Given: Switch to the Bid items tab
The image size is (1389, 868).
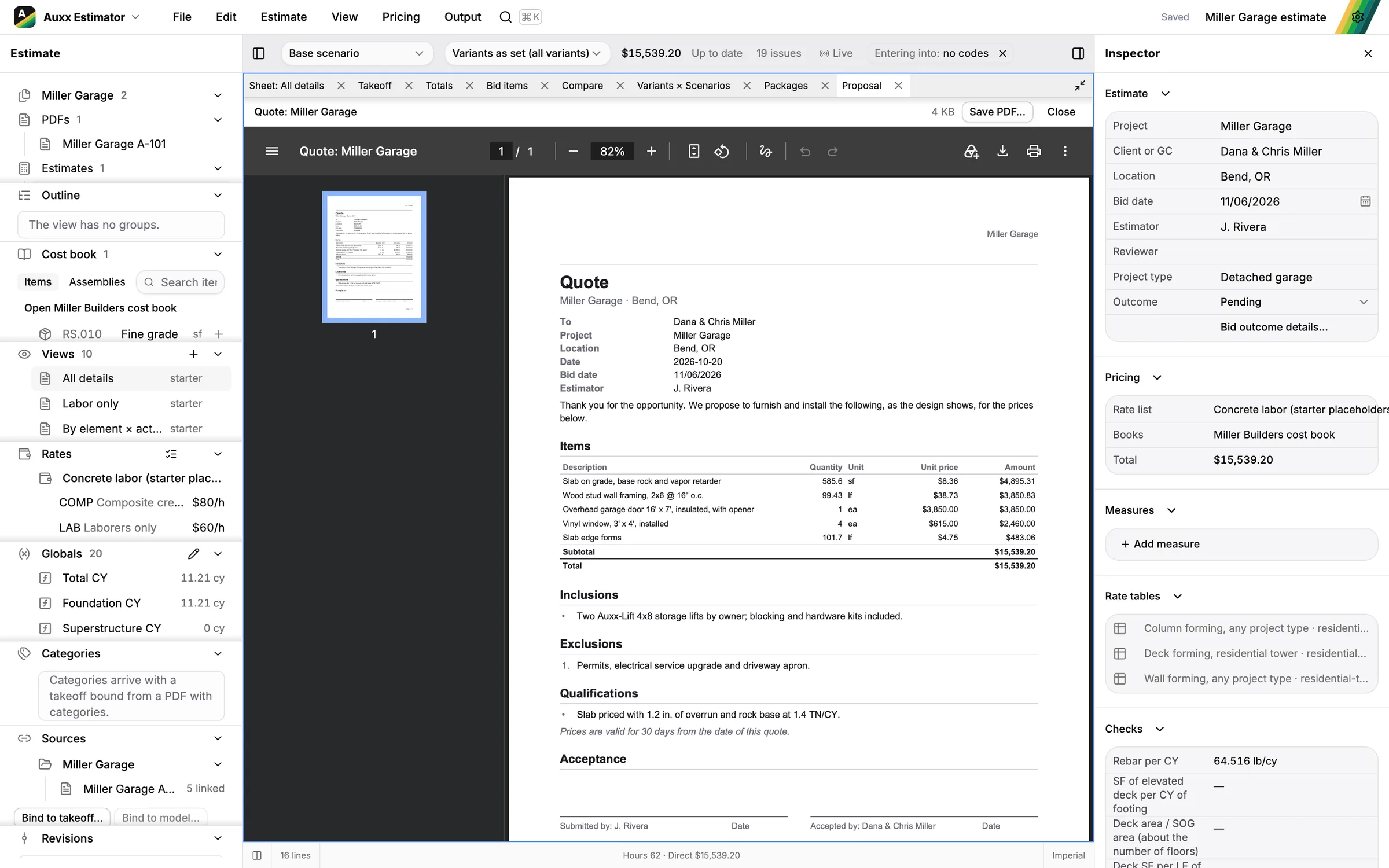Looking at the screenshot, I should (507, 86).
